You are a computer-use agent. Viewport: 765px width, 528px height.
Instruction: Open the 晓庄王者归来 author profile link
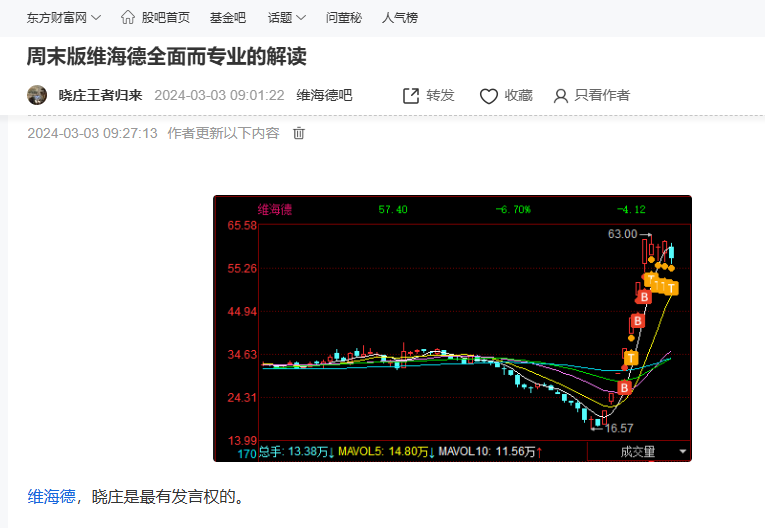pyautogui.click(x=101, y=95)
